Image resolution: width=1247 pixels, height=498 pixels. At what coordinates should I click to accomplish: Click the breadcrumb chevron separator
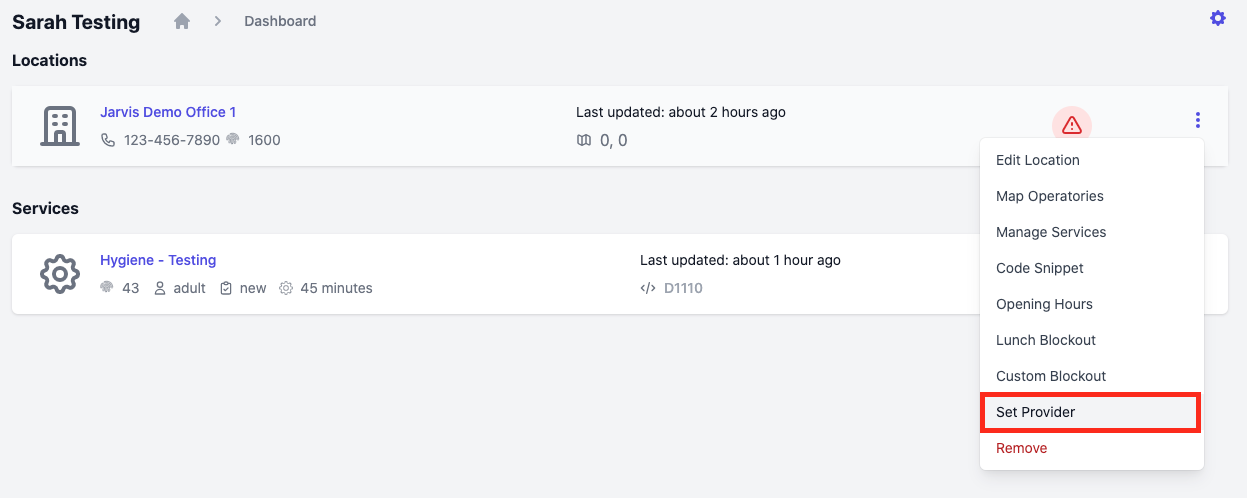coord(217,21)
